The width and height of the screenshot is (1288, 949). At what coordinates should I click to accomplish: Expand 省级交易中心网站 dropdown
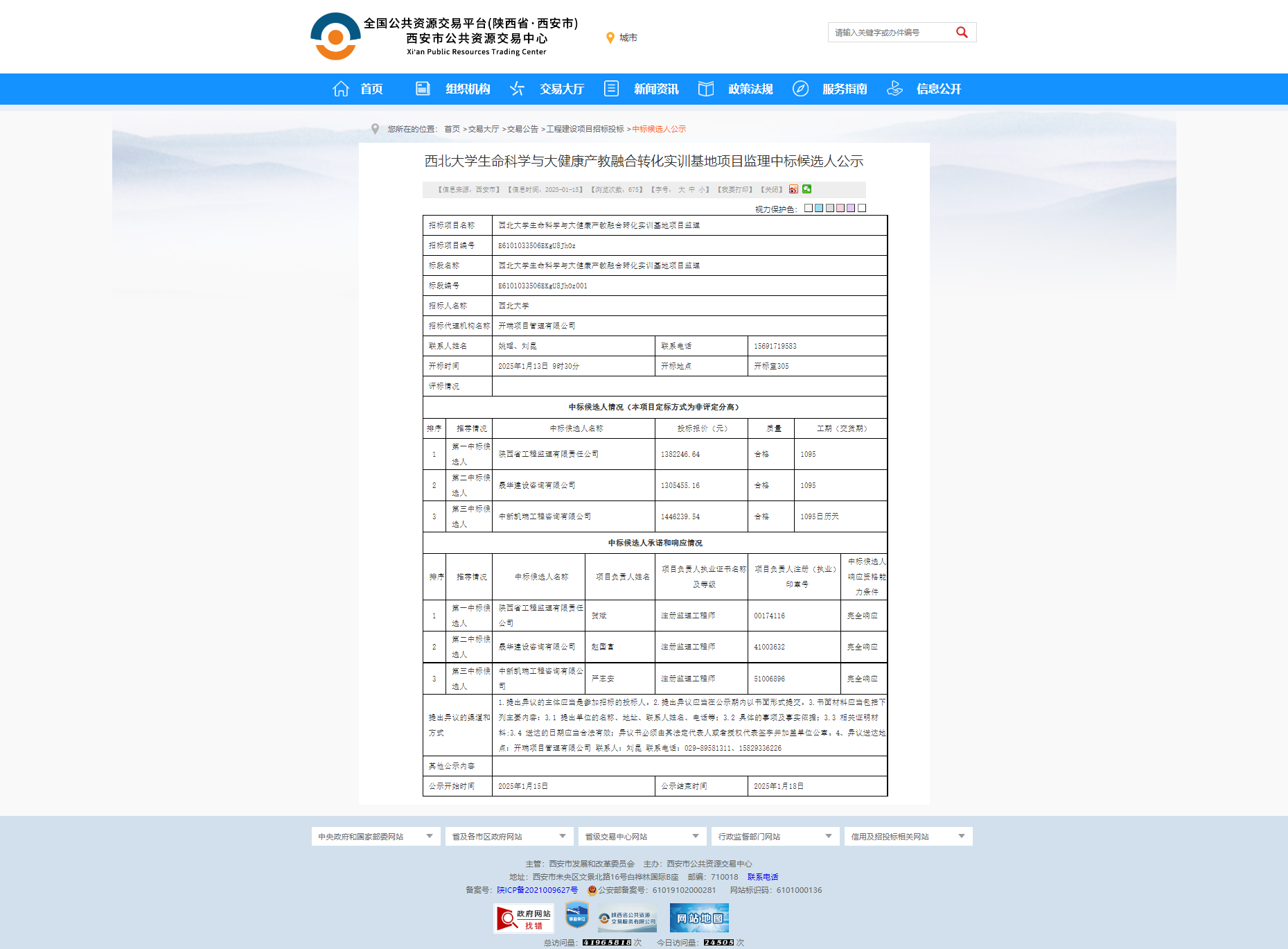pos(642,837)
